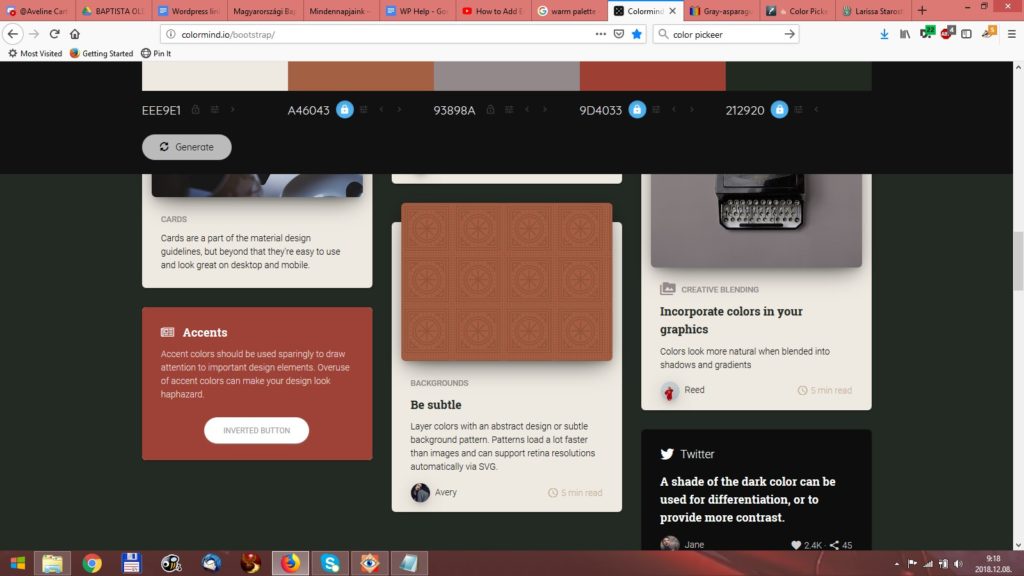Move color 93898A right with arrow
Viewport: 1024px width, 576px height.
pyautogui.click(x=545, y=110)
